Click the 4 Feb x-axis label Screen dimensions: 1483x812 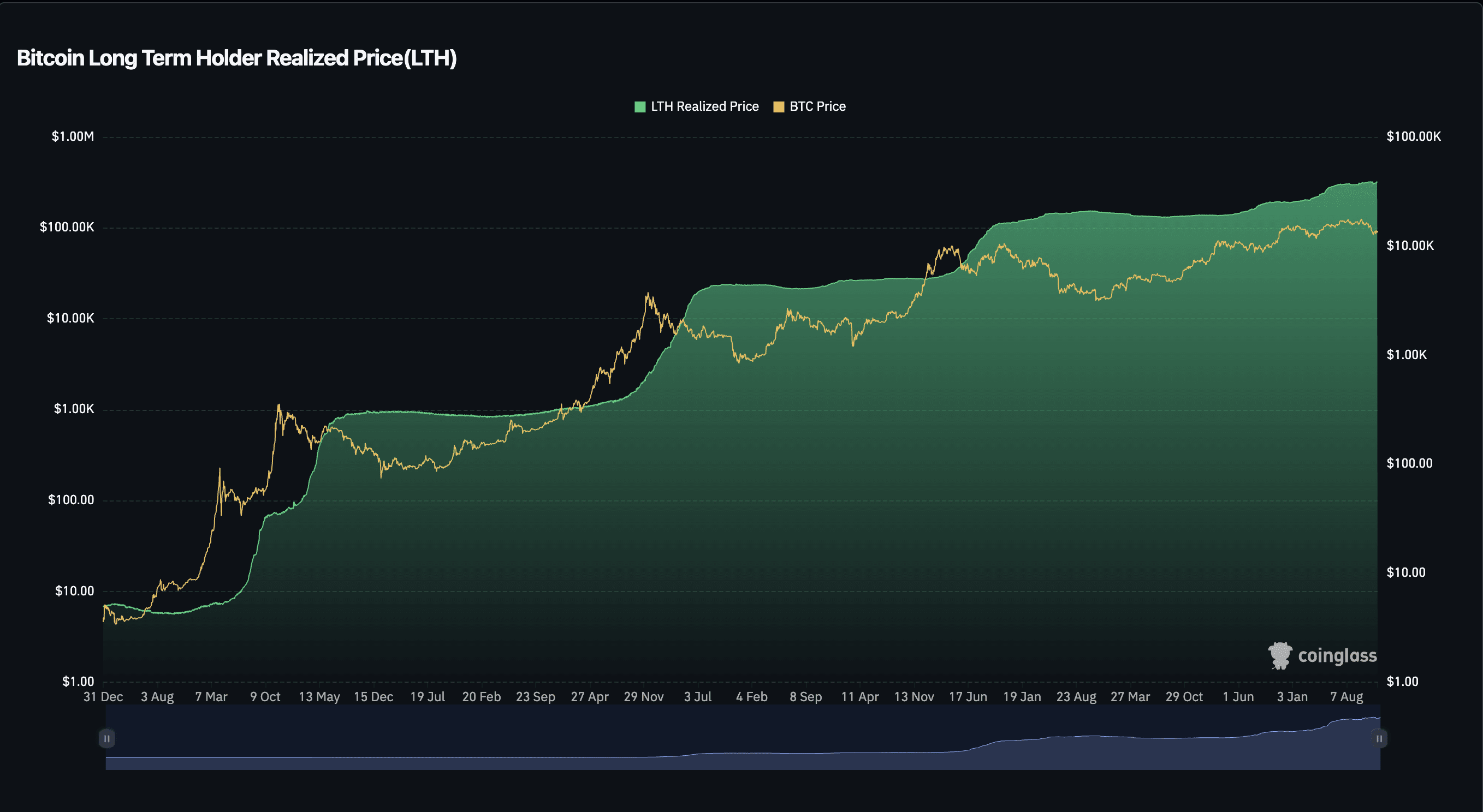pos(751,697)
